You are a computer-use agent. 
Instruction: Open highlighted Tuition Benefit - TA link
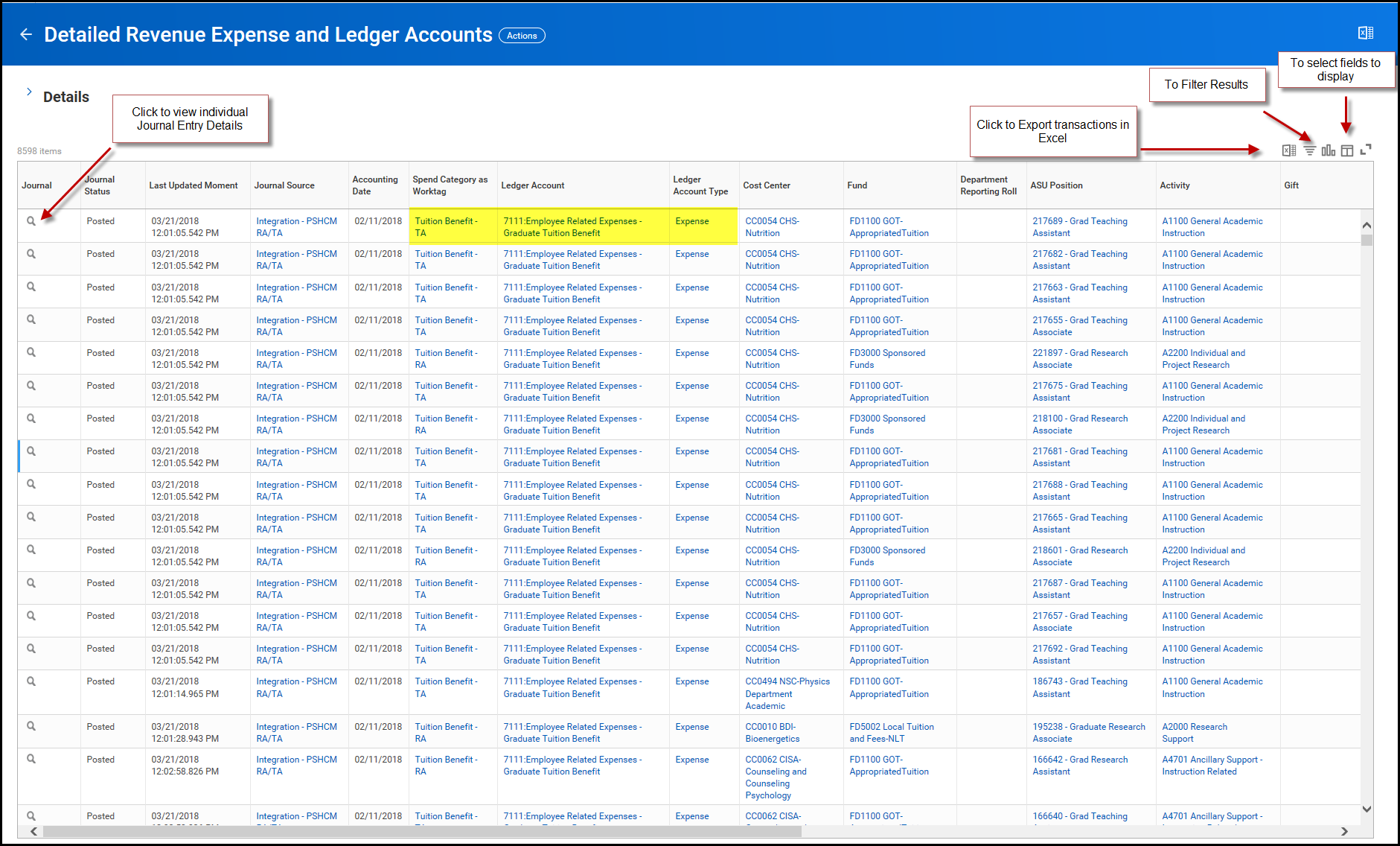coord(446,227)
